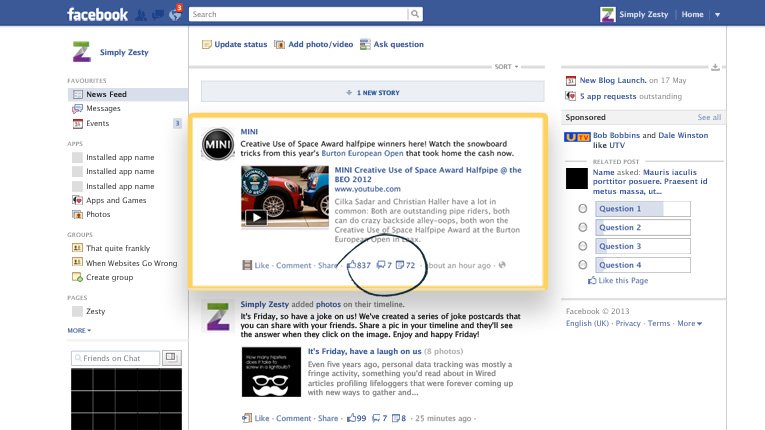Click the search magnifier button
Screen dimensions: 765x430
[x=414, y=15]
